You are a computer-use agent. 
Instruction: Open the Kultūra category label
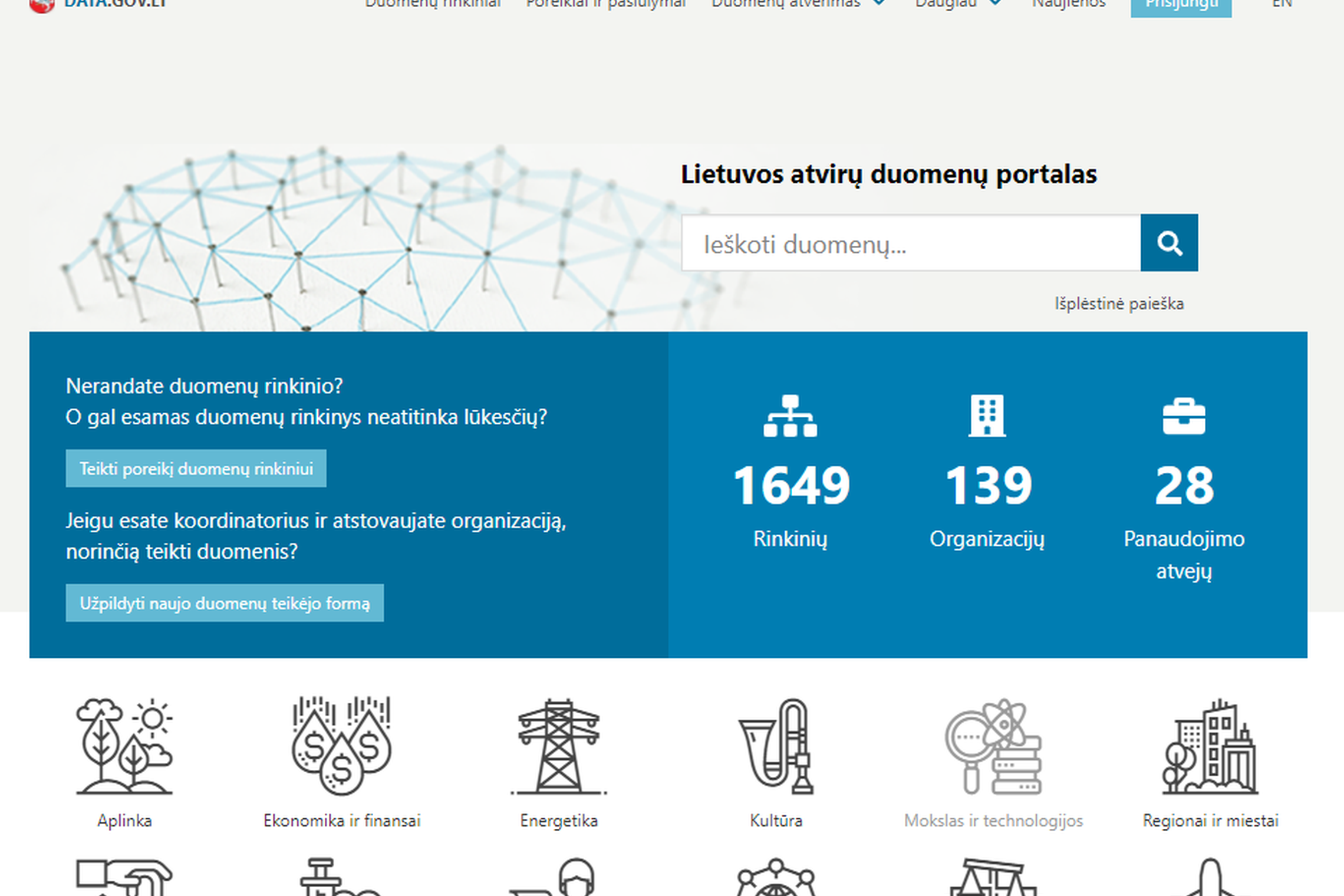776,821
